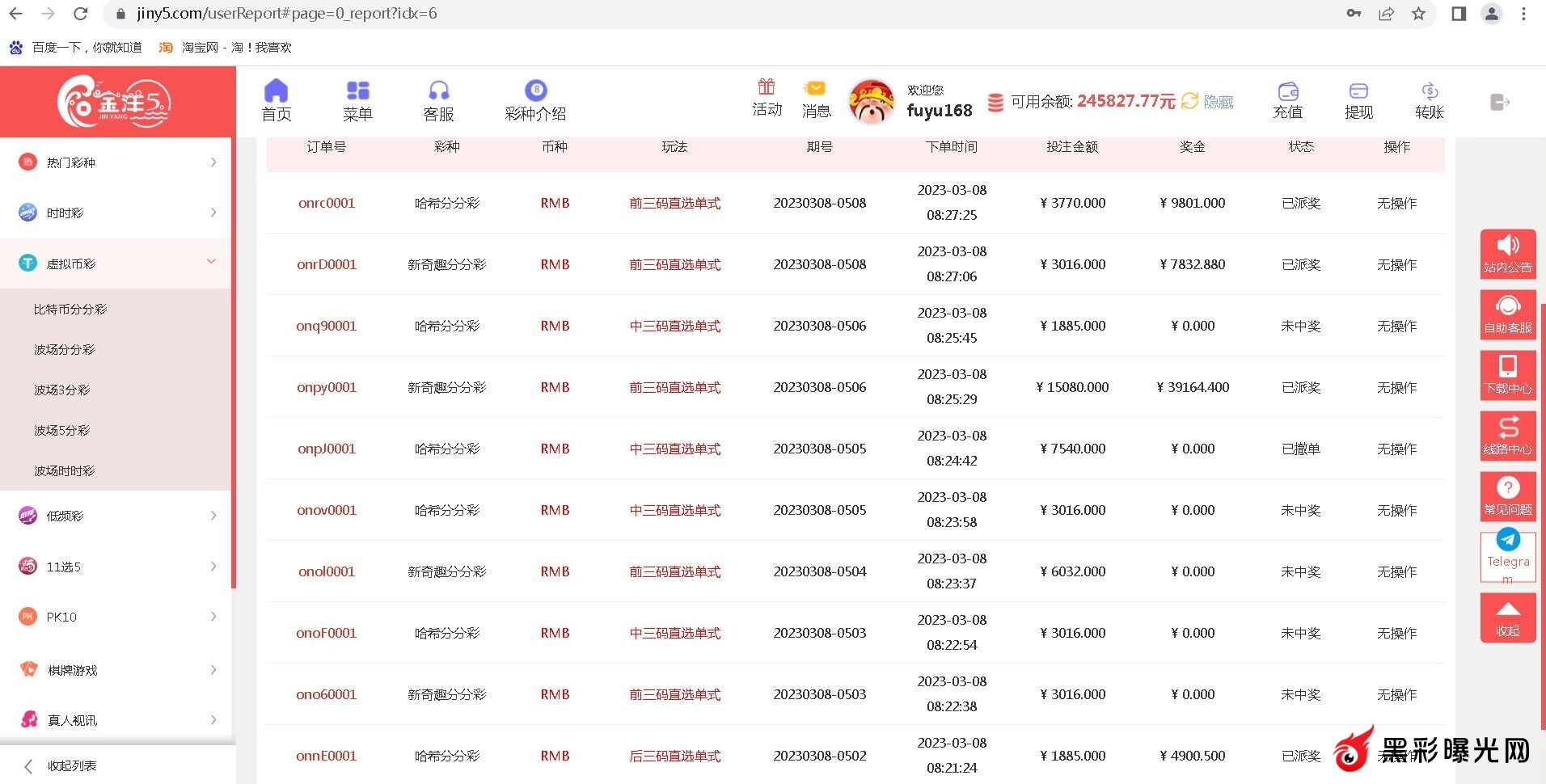Open the 充值 recharge icon

pos(1287,100)
